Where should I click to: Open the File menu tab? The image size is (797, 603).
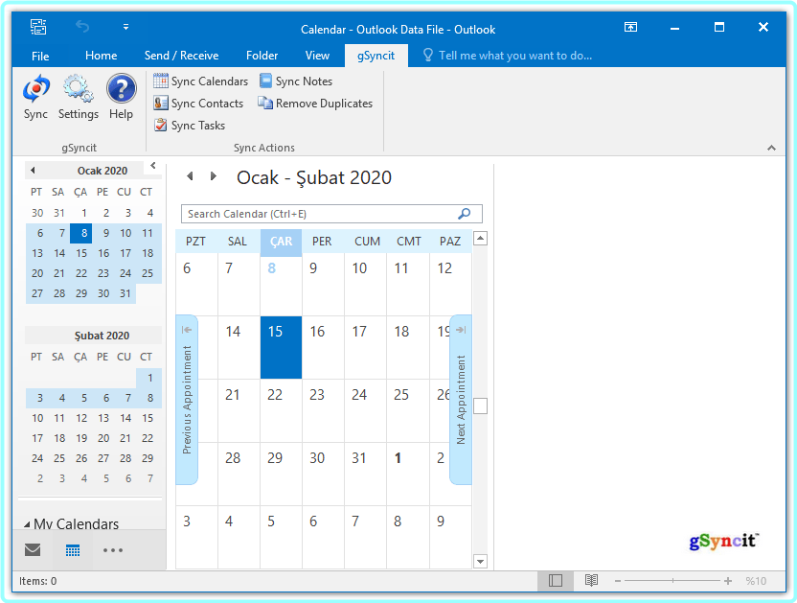click(40, 56)
